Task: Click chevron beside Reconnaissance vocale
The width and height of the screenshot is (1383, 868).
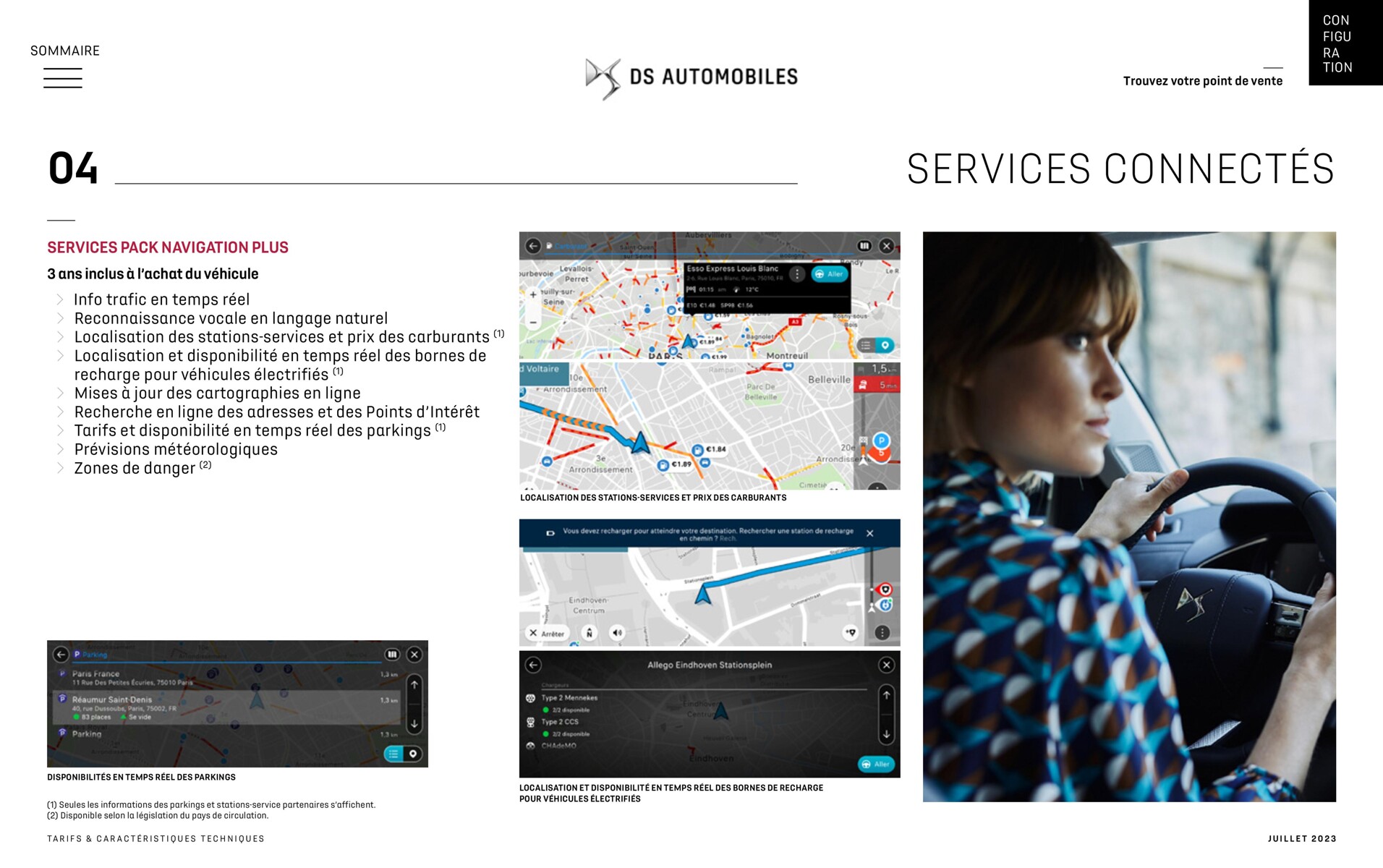Action: (x=60, y=318)
